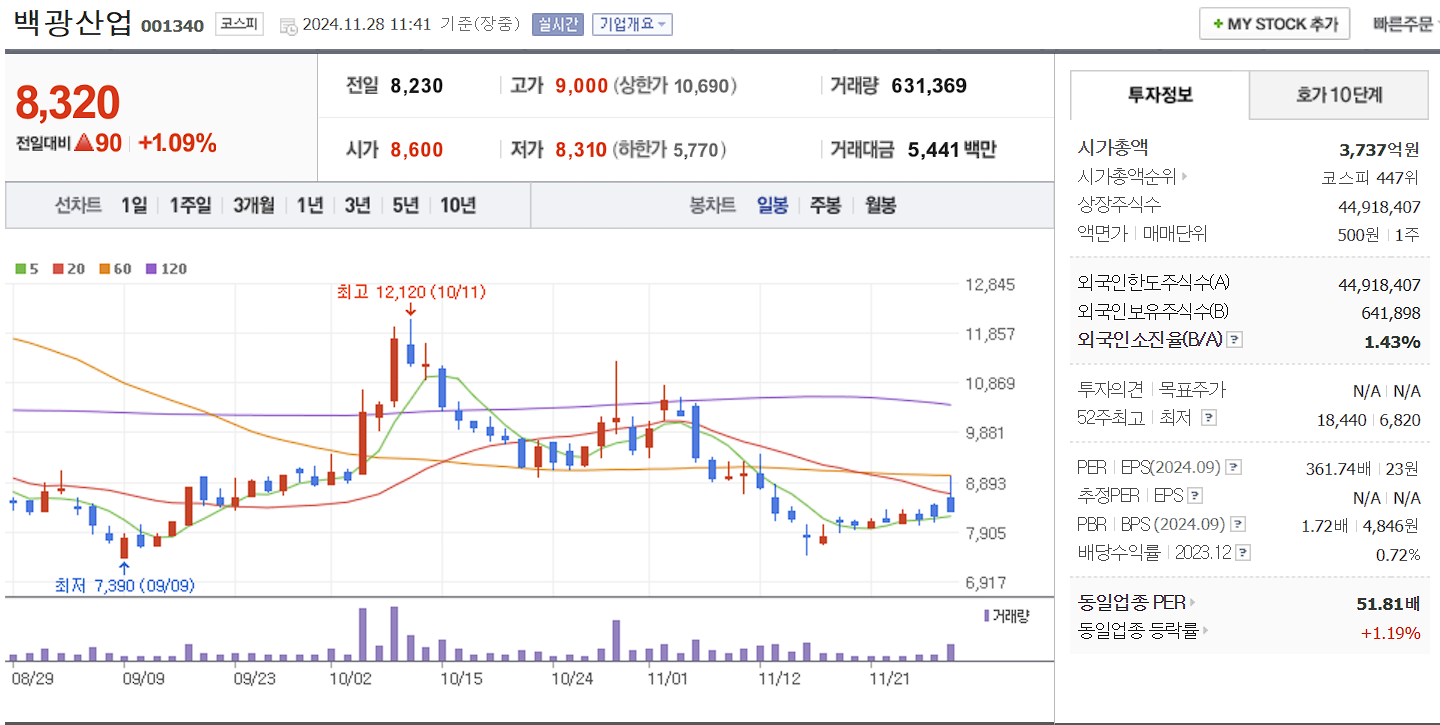Viewport: 1440px width, 725px height.
Task: Click the calendar icon beside the date 2024.11.28
Action: pos(289,26)
